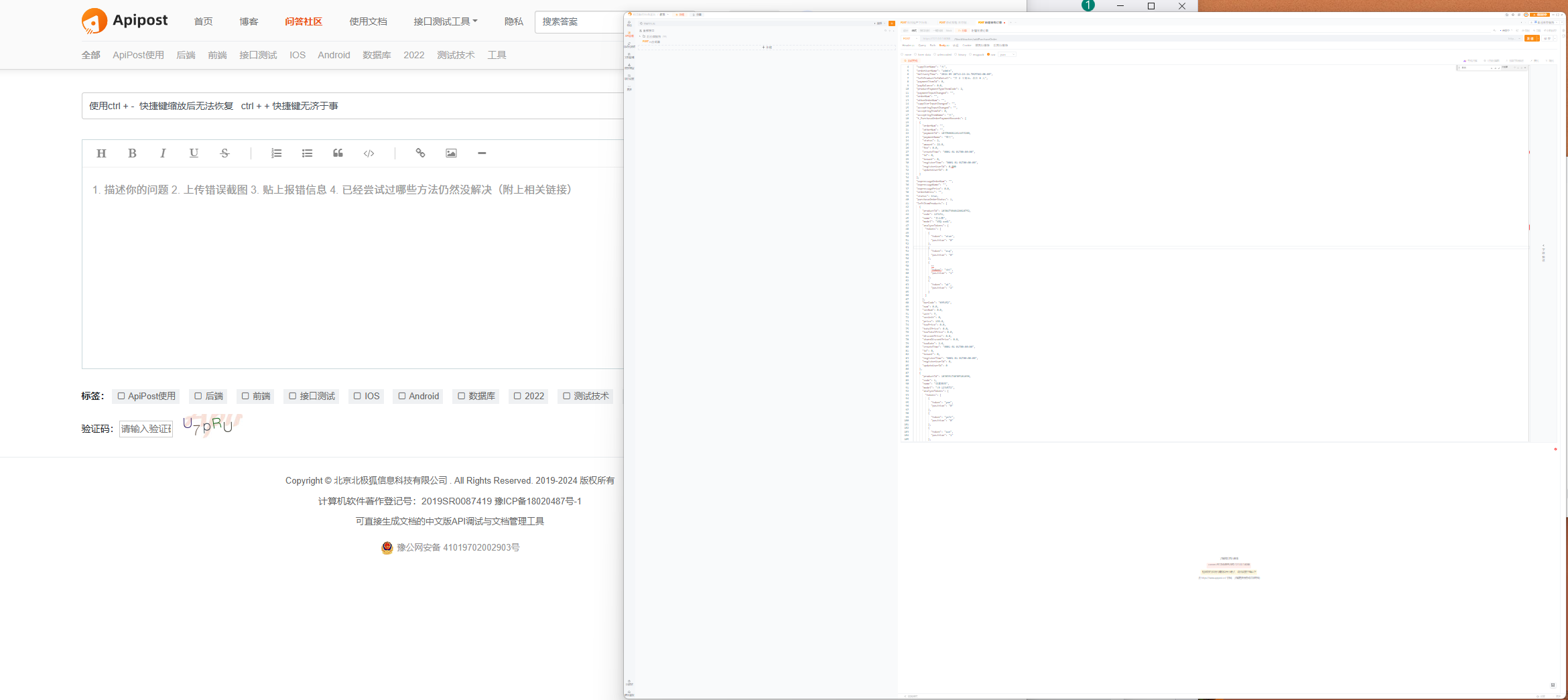This screenshot has height=700, width=1568.
Task: Select the 2022 category tab
Action: 413,55
